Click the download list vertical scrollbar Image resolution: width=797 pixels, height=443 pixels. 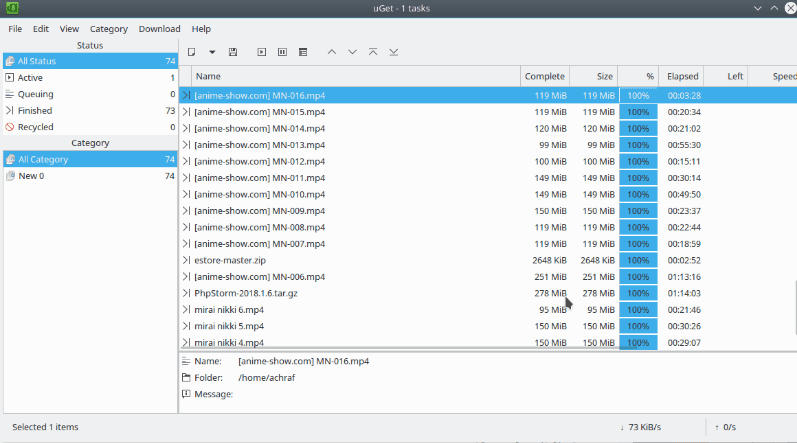tap(795, 307)
